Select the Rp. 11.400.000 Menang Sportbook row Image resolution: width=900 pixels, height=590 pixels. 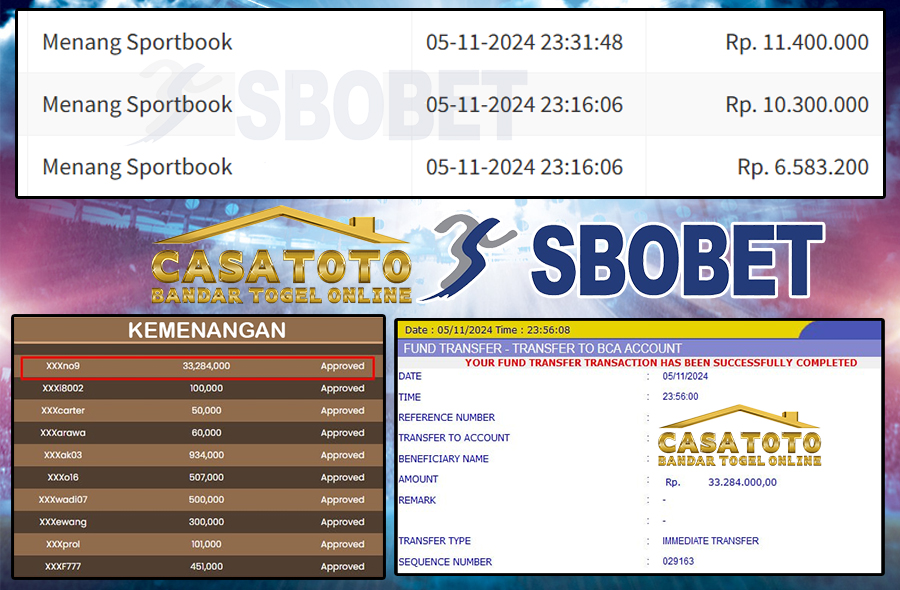pos(450,42)
